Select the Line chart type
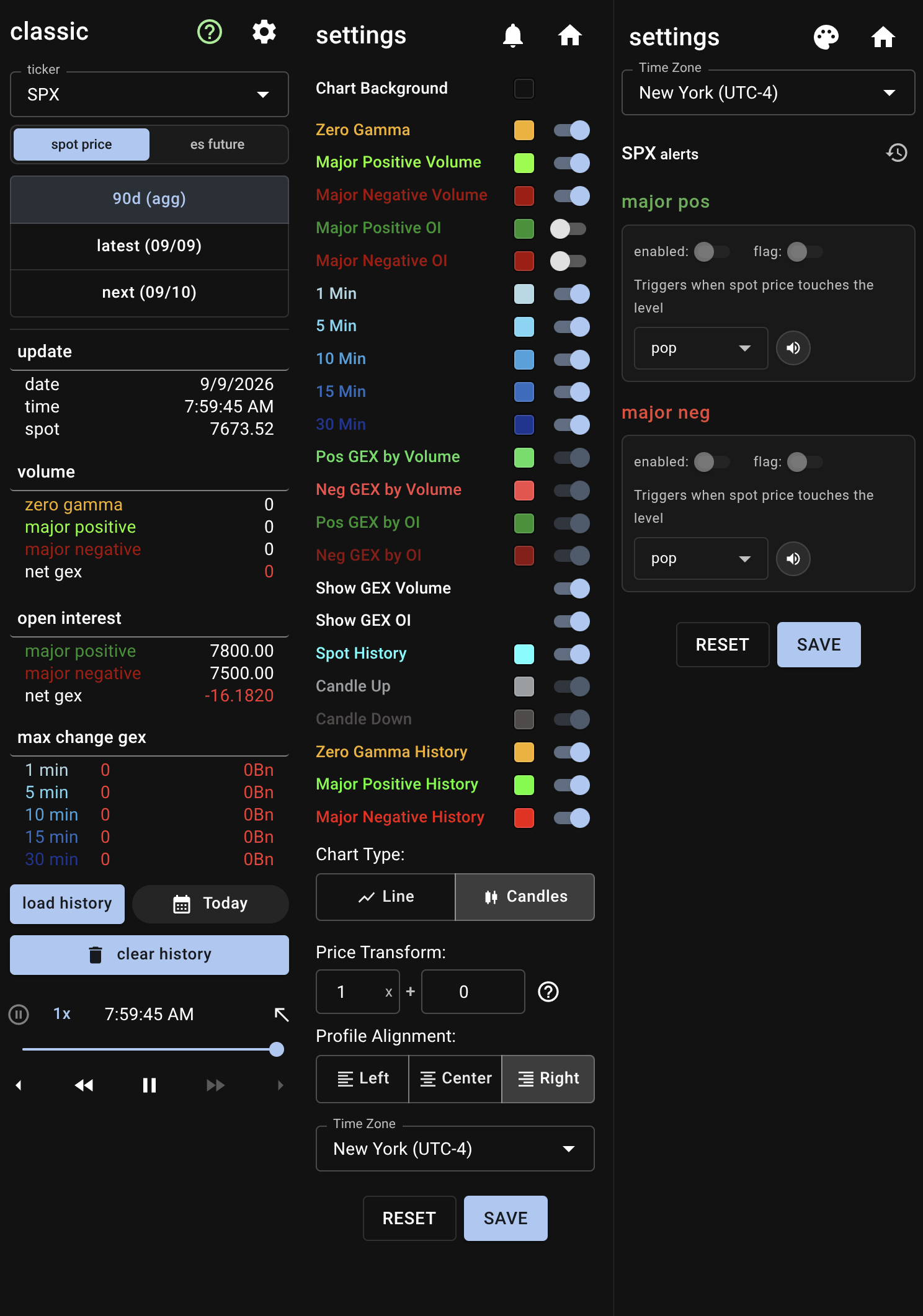Image resolution: width=923 pixels, height=1316 pixels. pyautogui.click(x=386, y=897)
